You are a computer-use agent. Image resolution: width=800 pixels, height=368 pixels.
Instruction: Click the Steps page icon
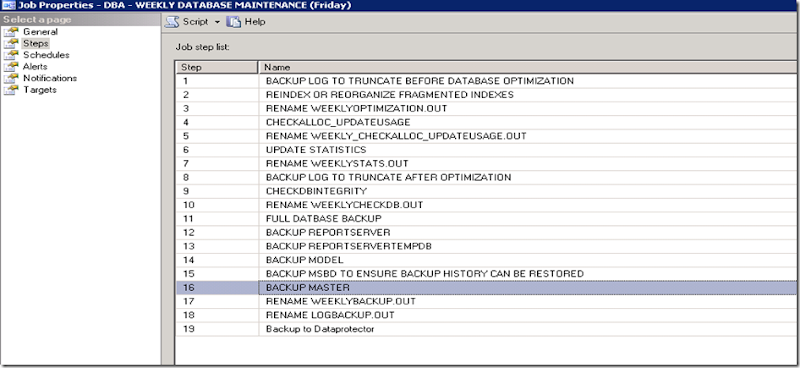tap(11, 43)
